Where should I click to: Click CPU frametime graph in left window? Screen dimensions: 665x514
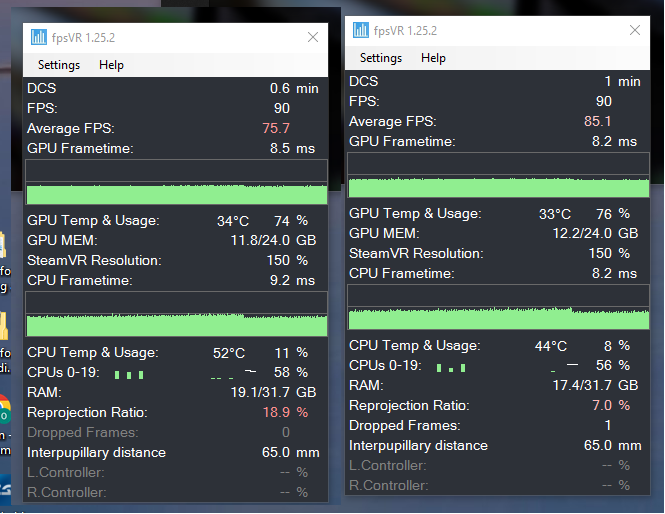176,314
